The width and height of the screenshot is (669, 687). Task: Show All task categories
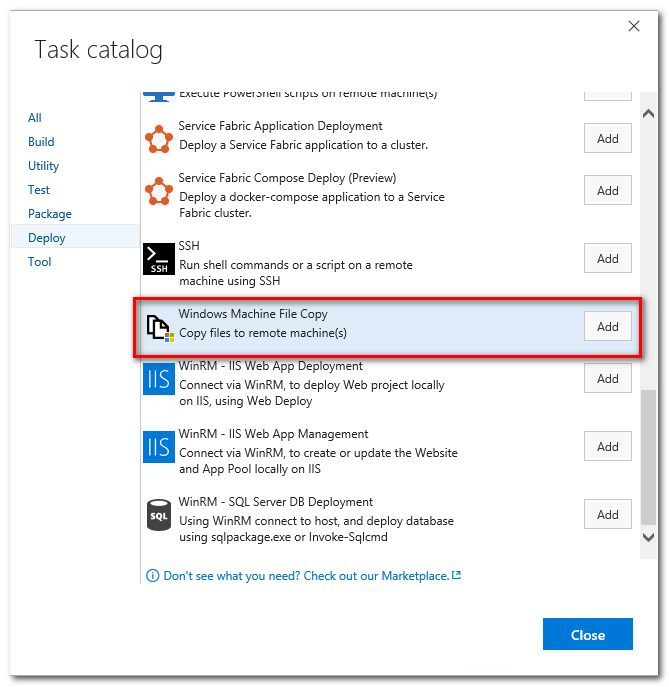point(35,118)
